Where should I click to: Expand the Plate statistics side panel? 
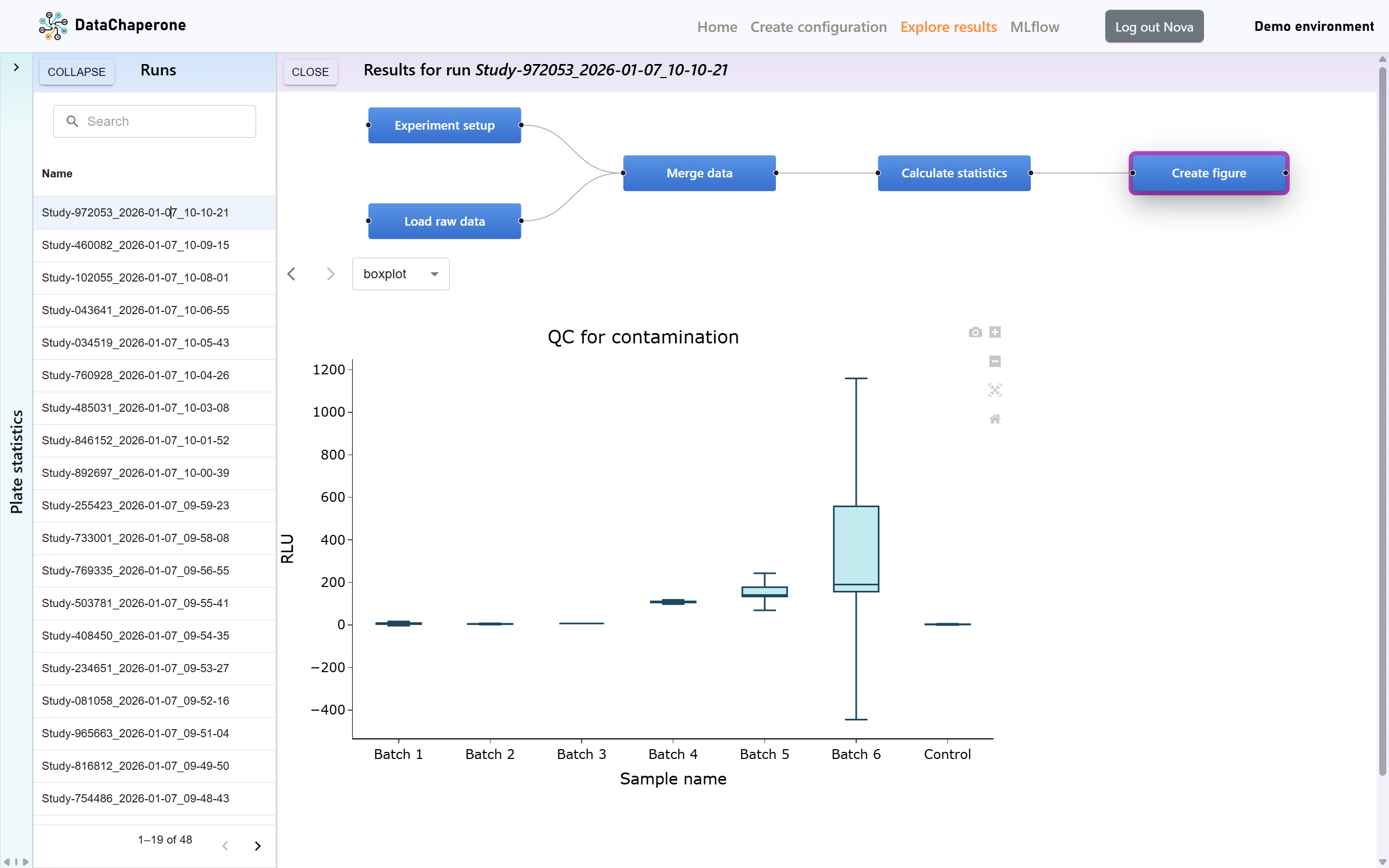pyautogui.click(x=16, y=67)
